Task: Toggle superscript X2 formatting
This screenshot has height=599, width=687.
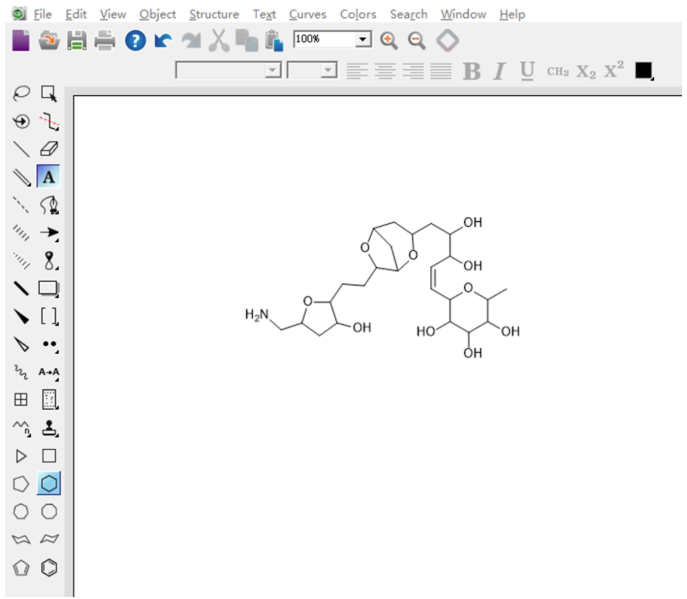Action: coord(613,70)
